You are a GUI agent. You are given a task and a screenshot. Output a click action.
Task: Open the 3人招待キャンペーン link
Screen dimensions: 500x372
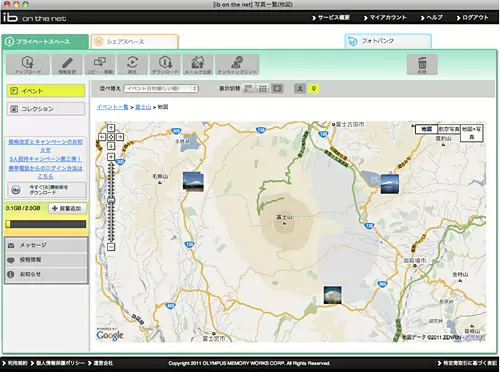click(46, 159)
